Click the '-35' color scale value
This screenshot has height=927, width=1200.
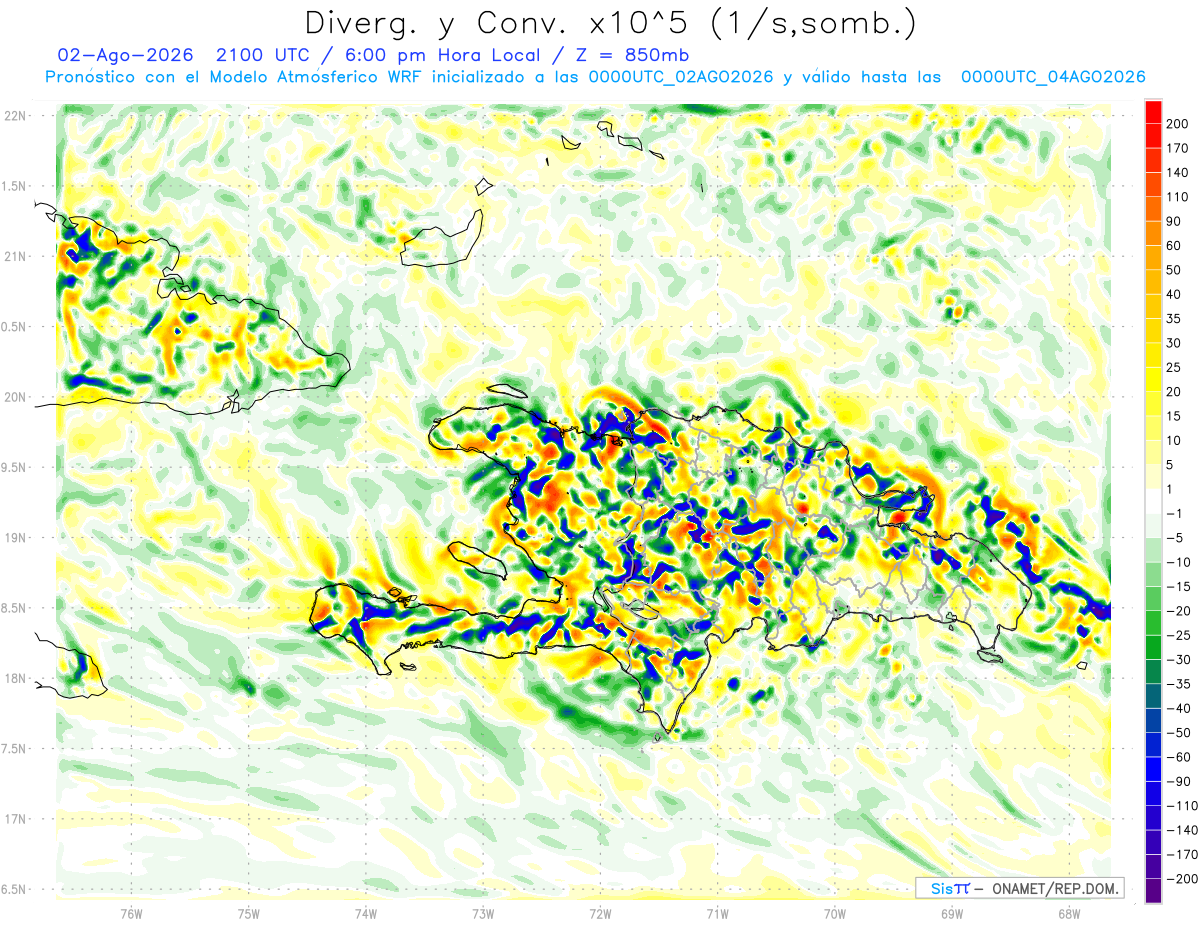1180,684
